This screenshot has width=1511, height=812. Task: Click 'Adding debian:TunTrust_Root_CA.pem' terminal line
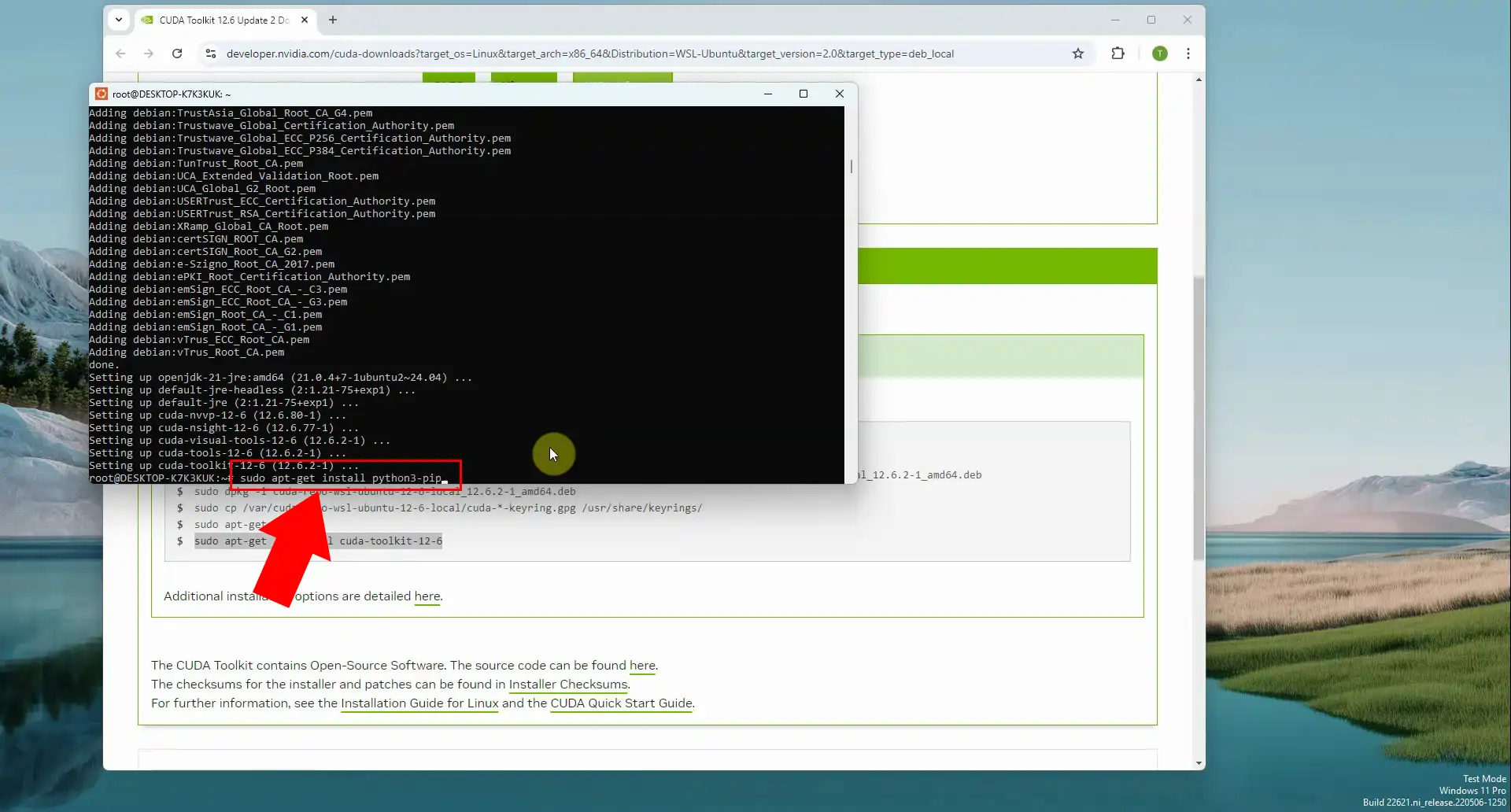point(196,164)
